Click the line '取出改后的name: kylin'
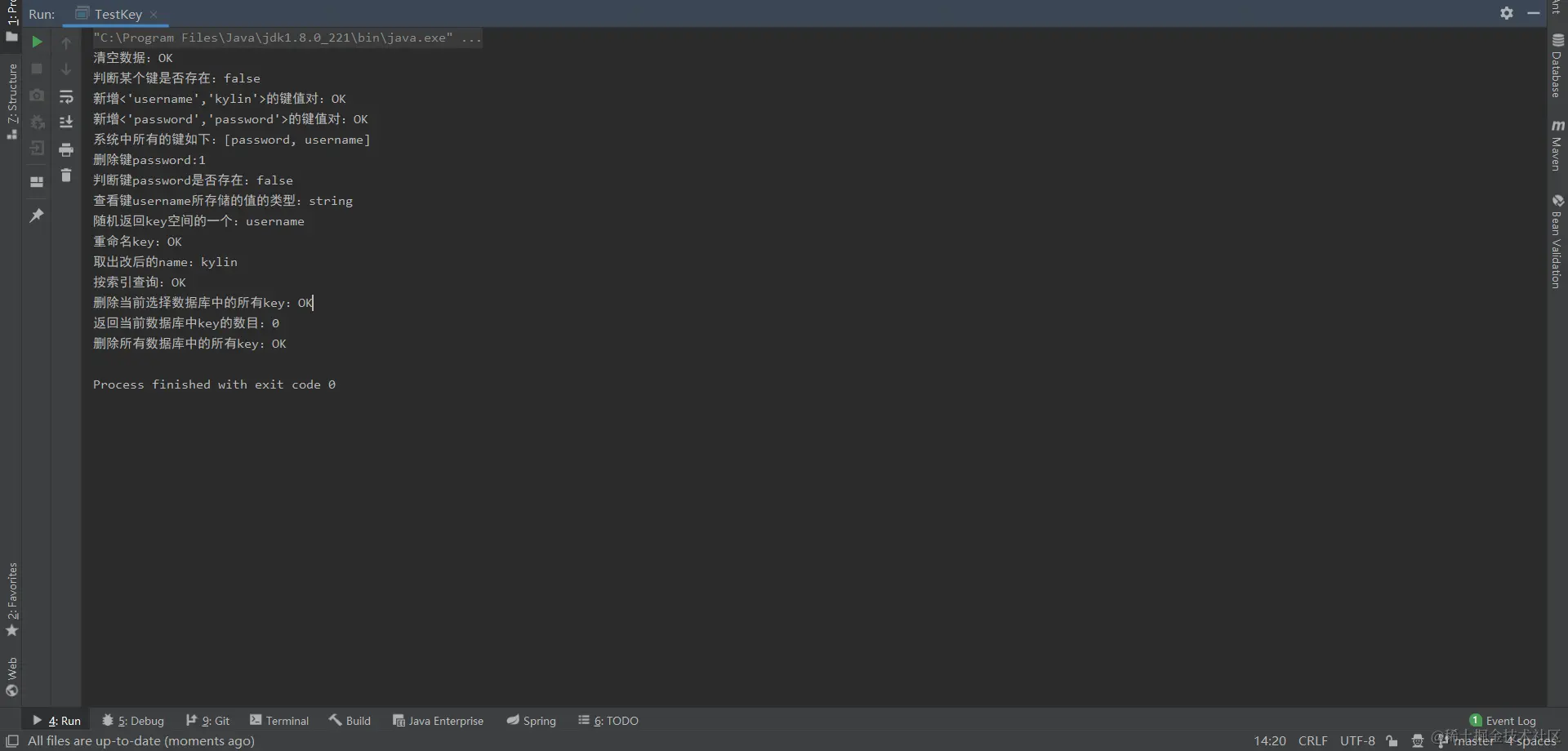 165,262
